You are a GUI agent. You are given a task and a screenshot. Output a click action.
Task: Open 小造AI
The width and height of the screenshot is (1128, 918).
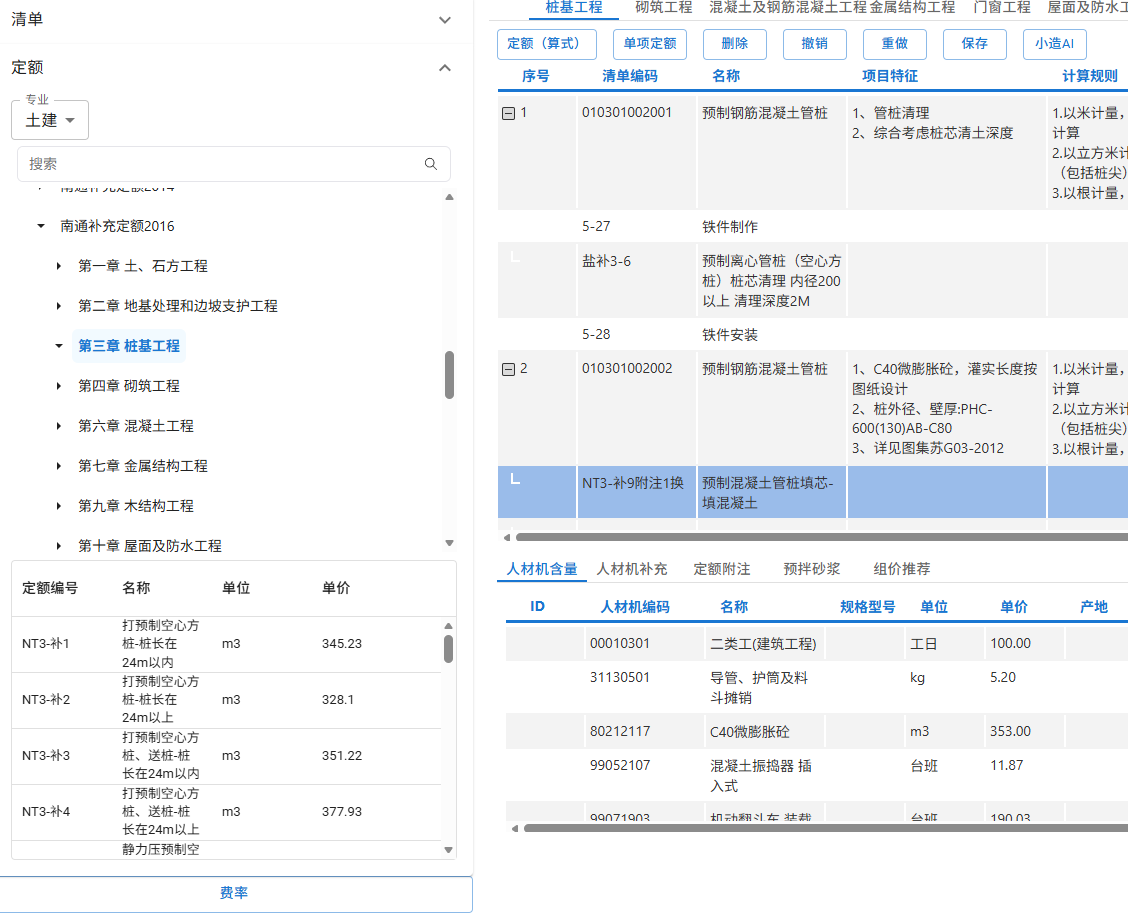coord(1053,44)
